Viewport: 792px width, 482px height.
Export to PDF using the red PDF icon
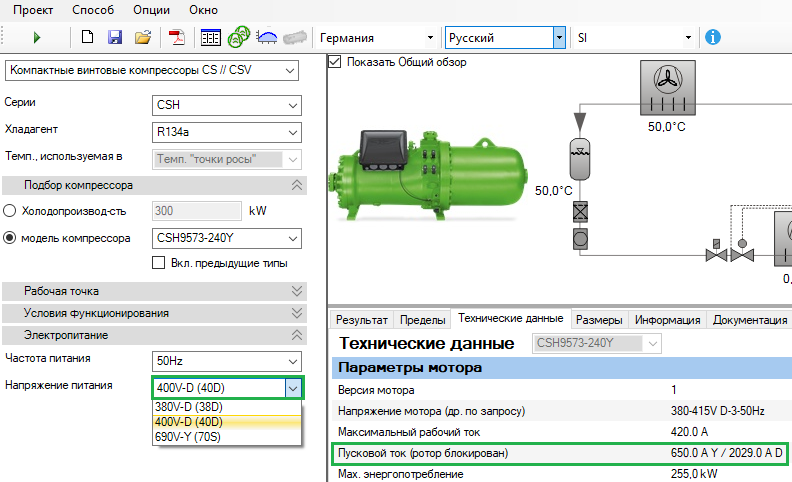pos(176,38)
